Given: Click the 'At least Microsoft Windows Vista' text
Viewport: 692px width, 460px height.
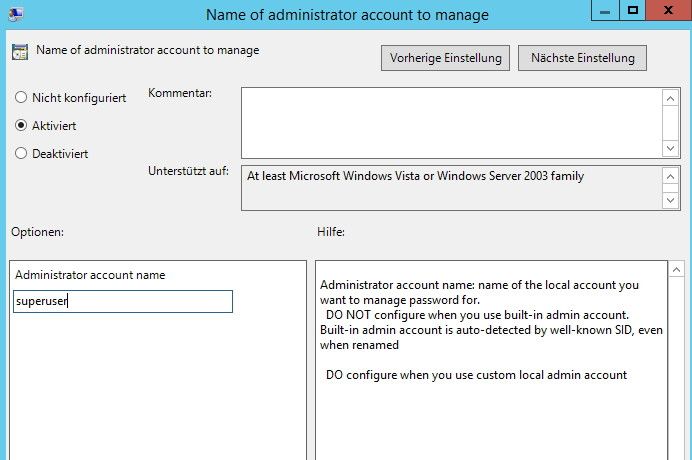Looking at the screenshot, I should coord(415,176).
